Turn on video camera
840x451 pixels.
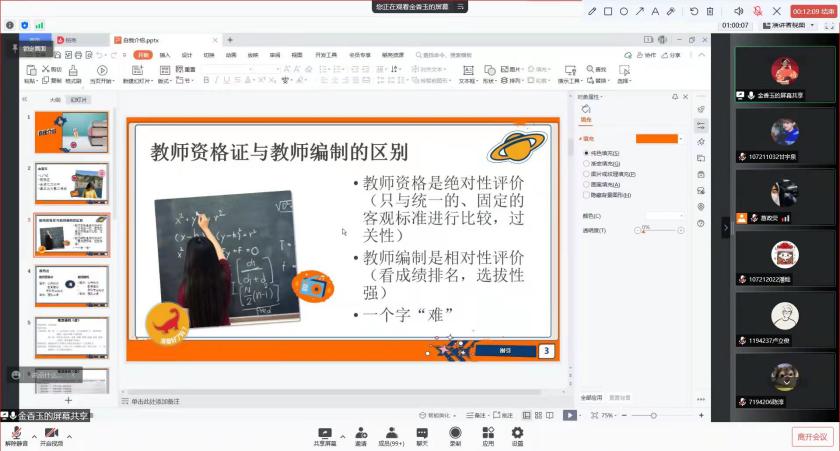(x=50, y=434)
